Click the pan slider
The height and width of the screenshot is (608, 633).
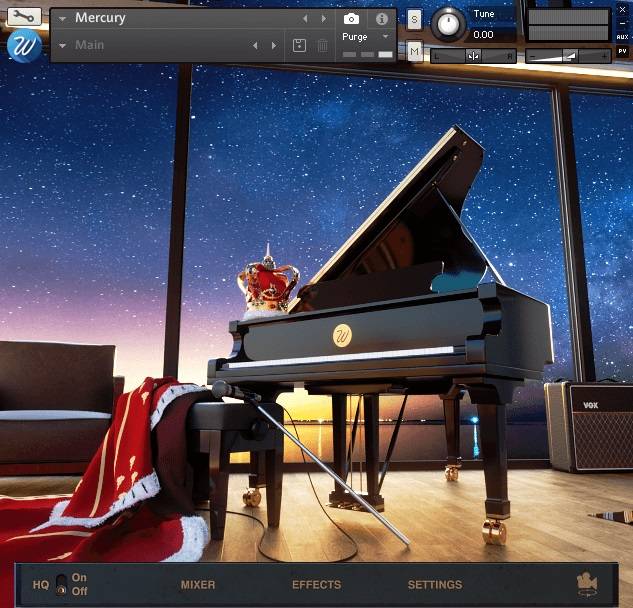click(473, 56)
